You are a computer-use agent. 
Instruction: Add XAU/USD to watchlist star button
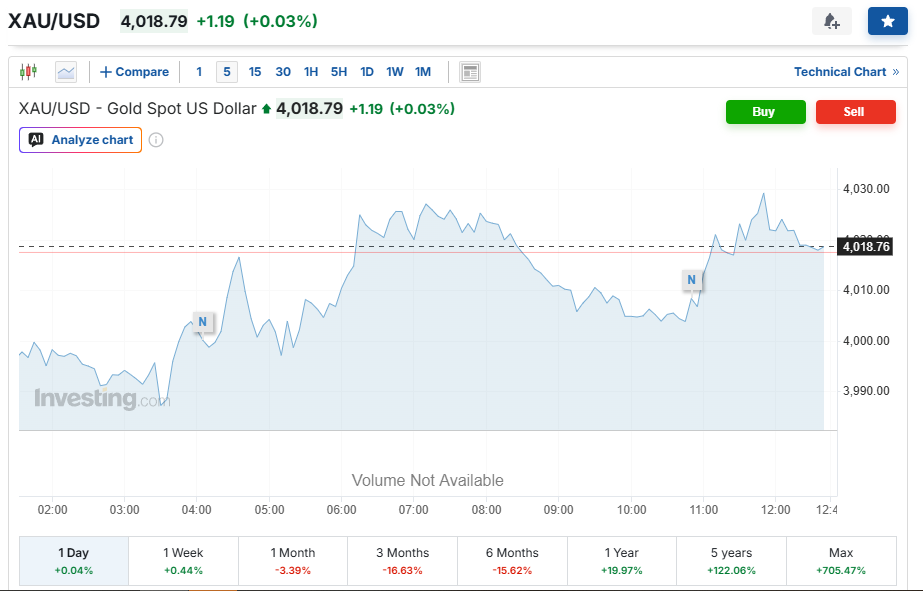pos(888,21)
